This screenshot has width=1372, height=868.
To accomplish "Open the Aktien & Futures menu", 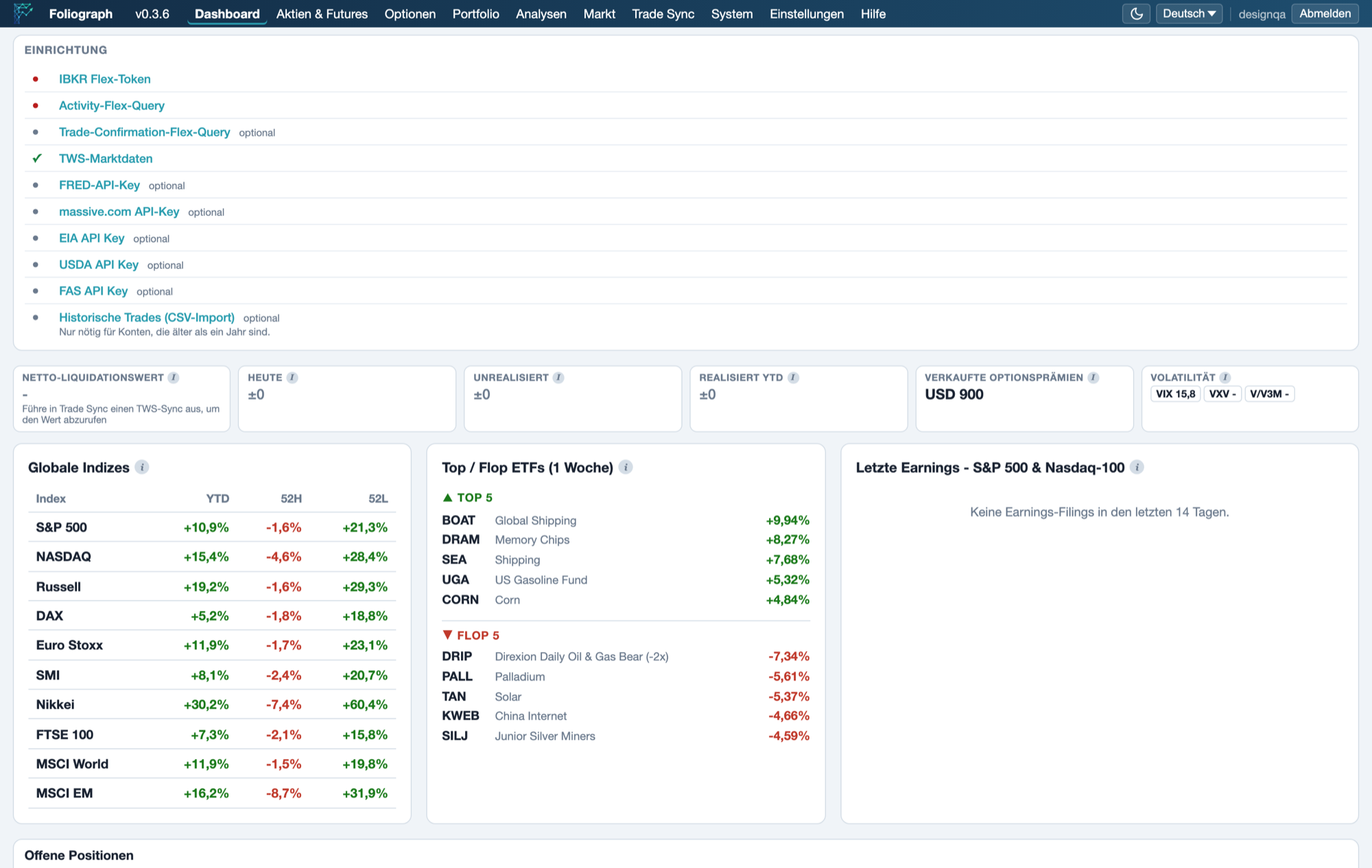I will pyautogui.click(x=322, y=14).
